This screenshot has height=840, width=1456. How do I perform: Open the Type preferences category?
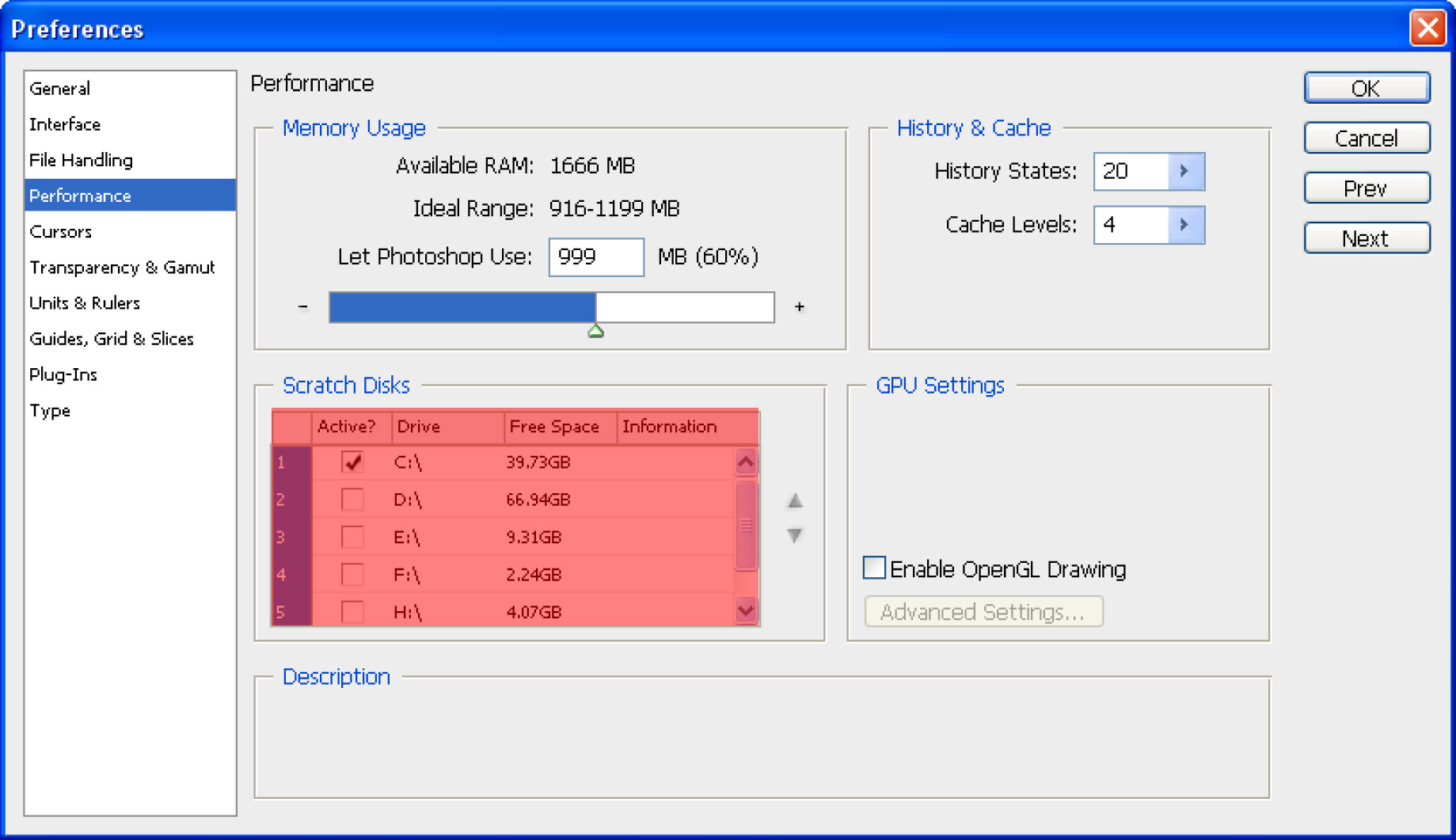130,411
